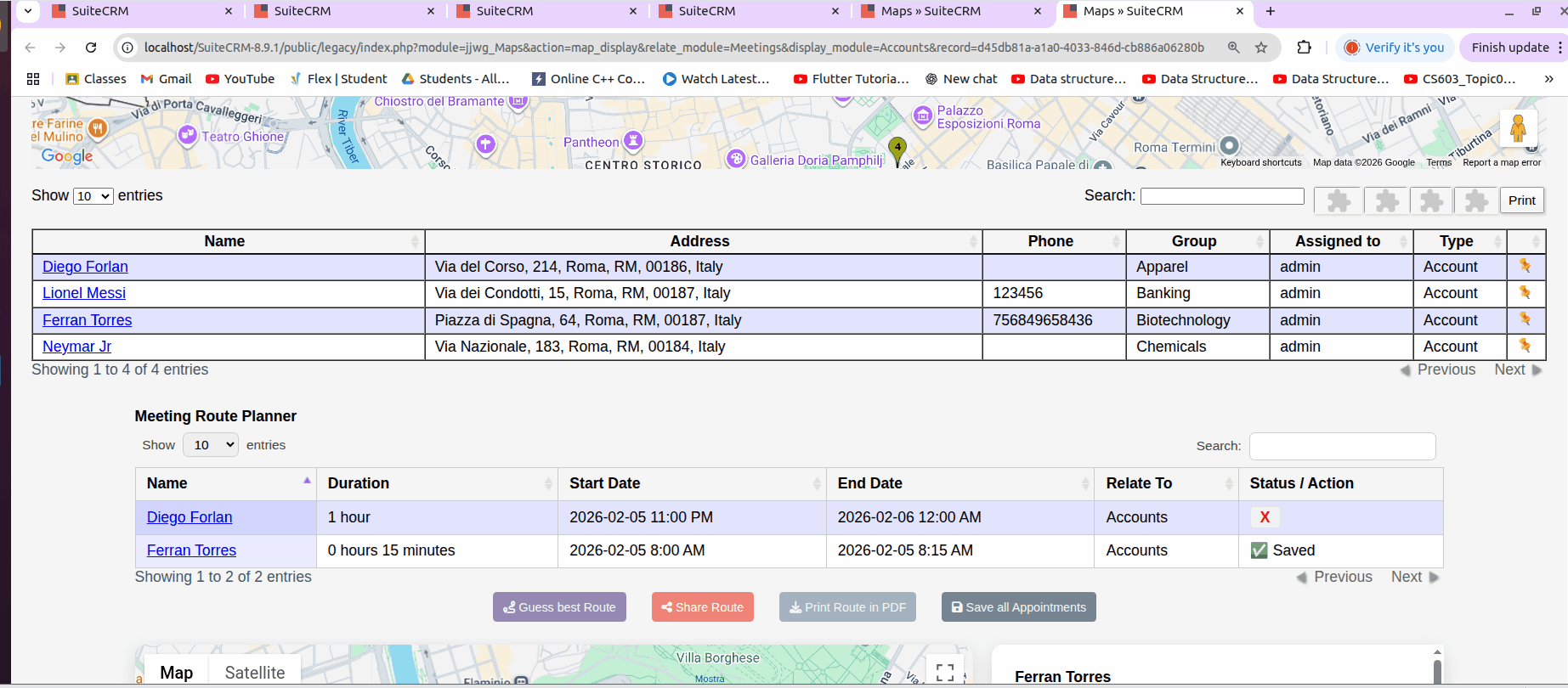The height and width of the screenshot is (688, 1568).
Task: Click the Pantheon map pin
Action: [x=633, y=140]
